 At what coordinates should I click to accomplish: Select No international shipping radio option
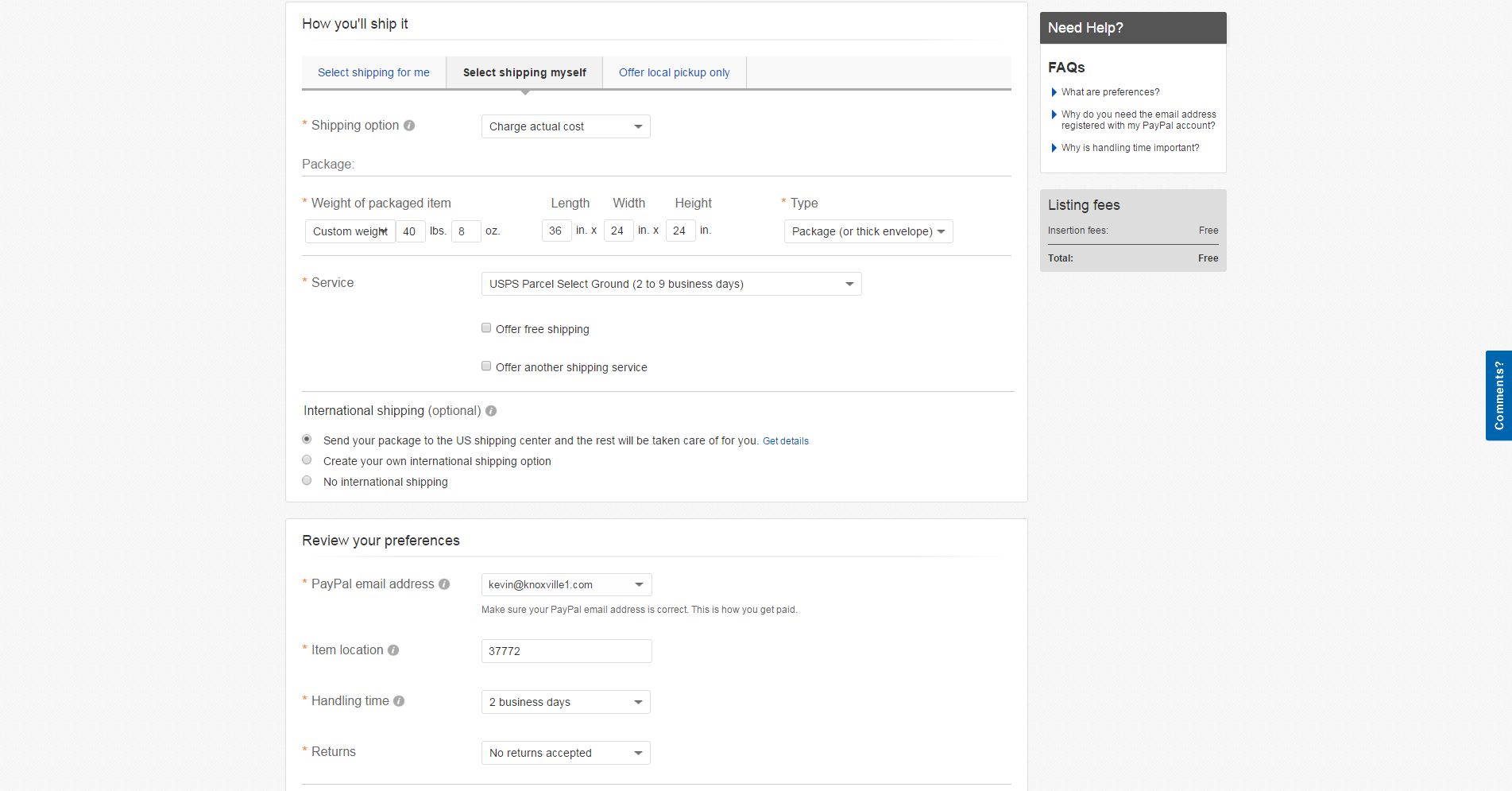tap(307, 481)
